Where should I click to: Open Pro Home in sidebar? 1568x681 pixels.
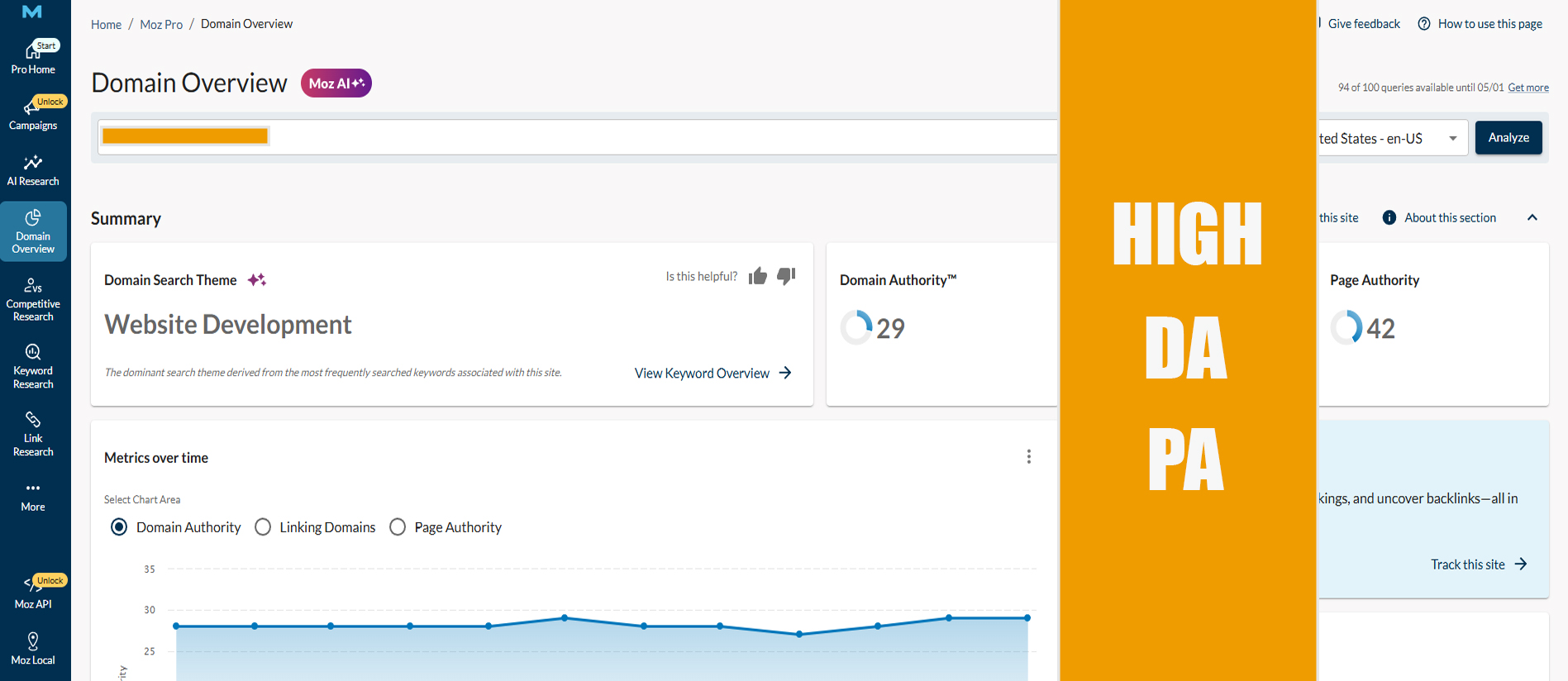point(33,57)
